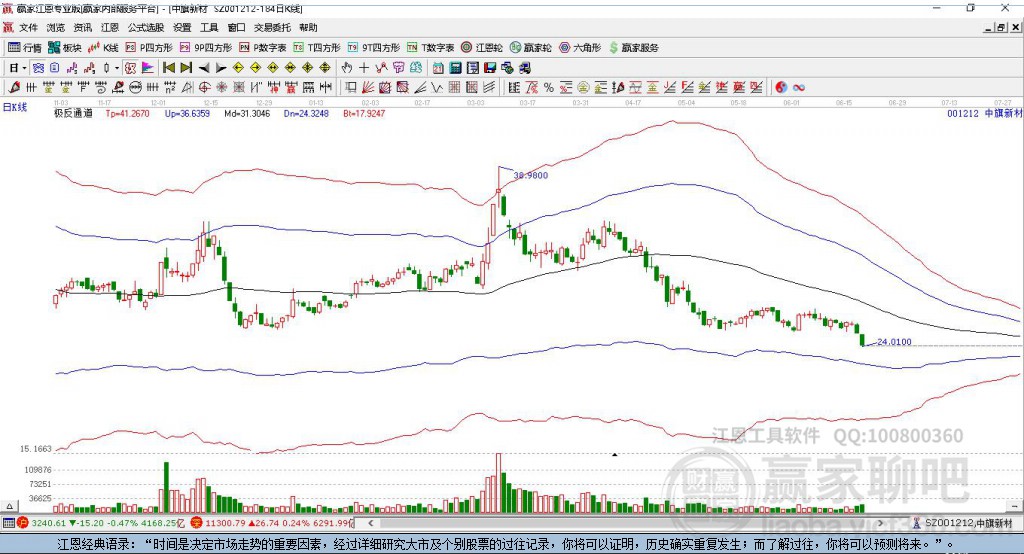The width and height of the screenshot is (1024, 554).
Task: Open the 公式选股 menu
Action: click(146, 27)
